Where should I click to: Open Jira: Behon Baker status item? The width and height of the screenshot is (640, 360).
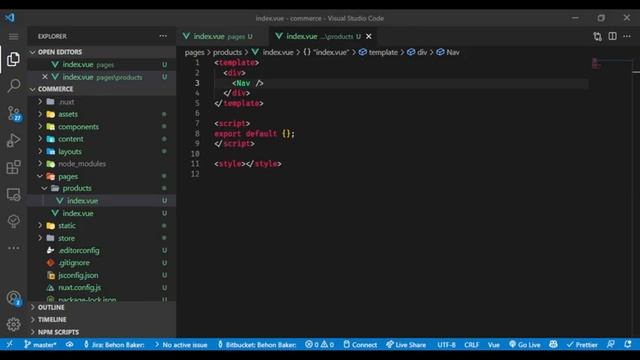(114, 344)
